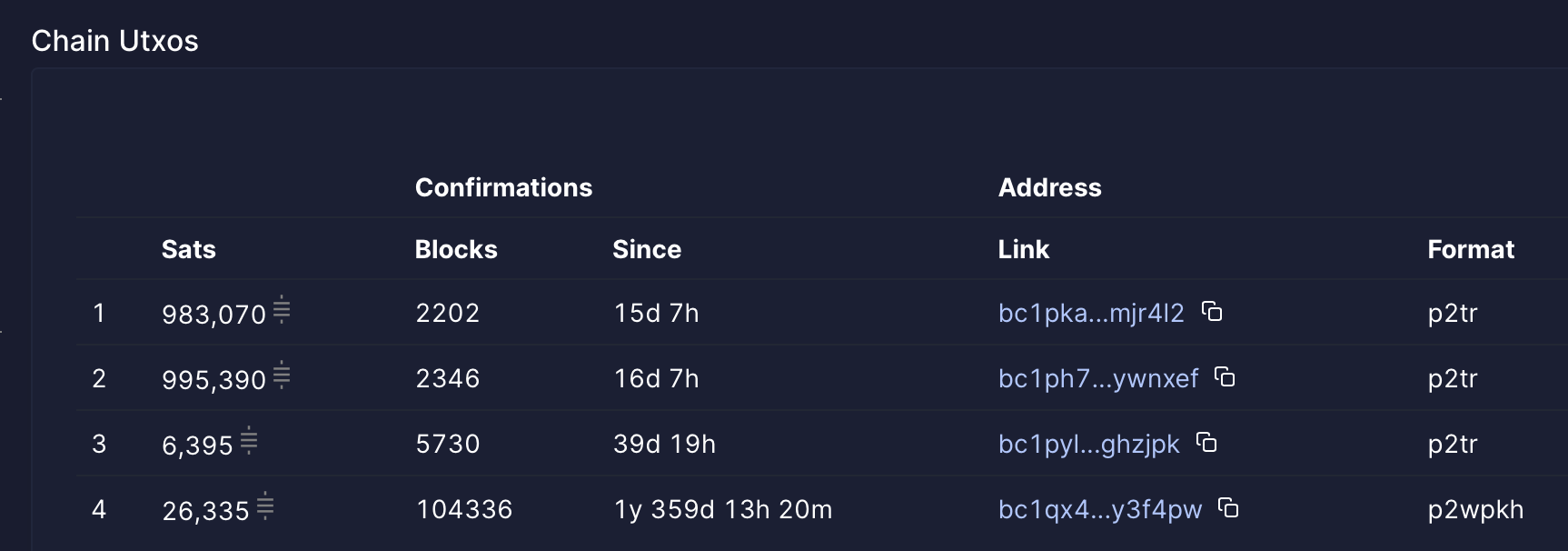Click the Link column header
1568x551 pixels.
click(1024, 249)
